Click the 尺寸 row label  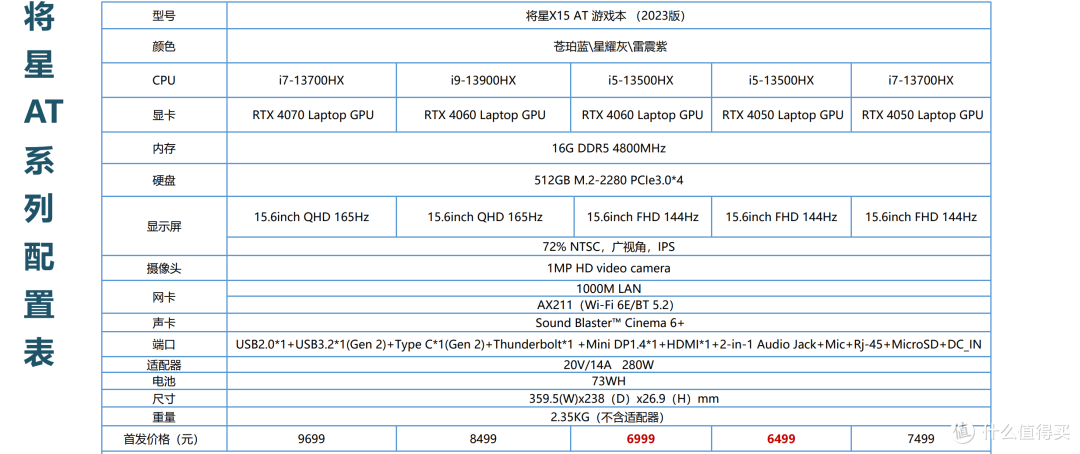164,398
